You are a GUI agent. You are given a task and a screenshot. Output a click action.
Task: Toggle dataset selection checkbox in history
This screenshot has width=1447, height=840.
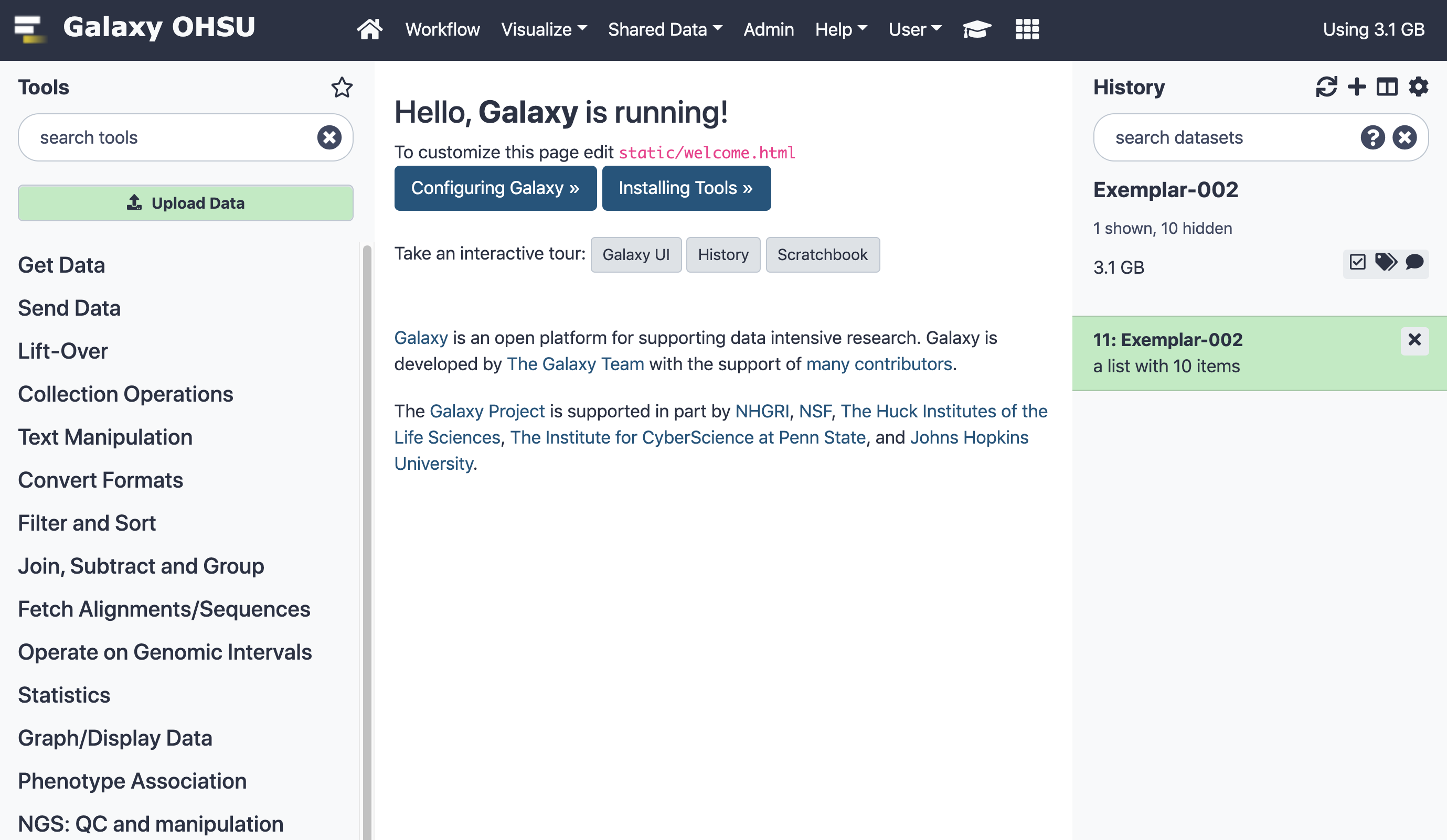[1357, 262]
